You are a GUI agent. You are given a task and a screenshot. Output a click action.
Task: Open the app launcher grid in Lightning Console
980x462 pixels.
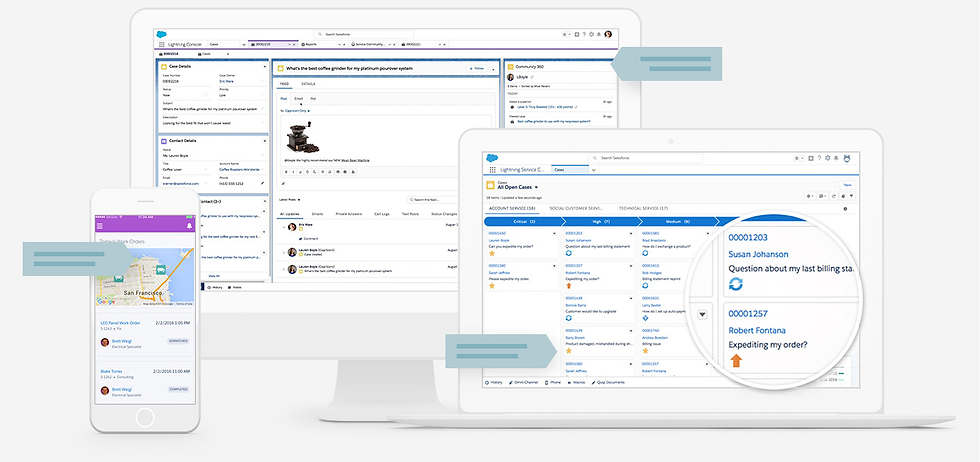[161, 44]
